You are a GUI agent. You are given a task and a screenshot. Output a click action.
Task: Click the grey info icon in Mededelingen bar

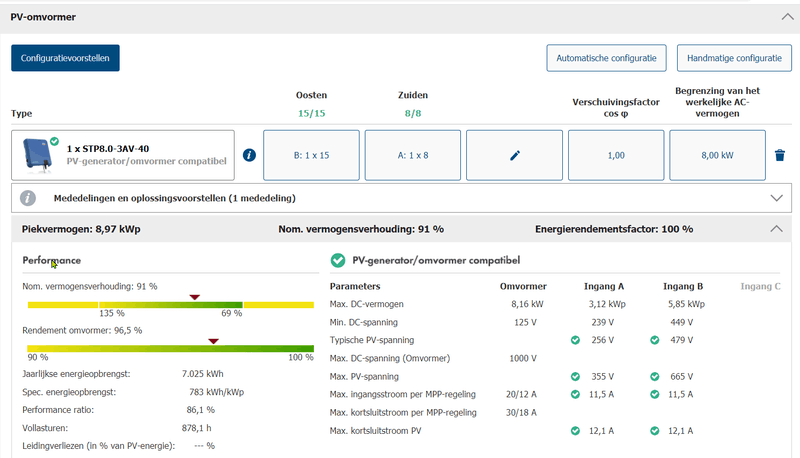pos(29,198)
